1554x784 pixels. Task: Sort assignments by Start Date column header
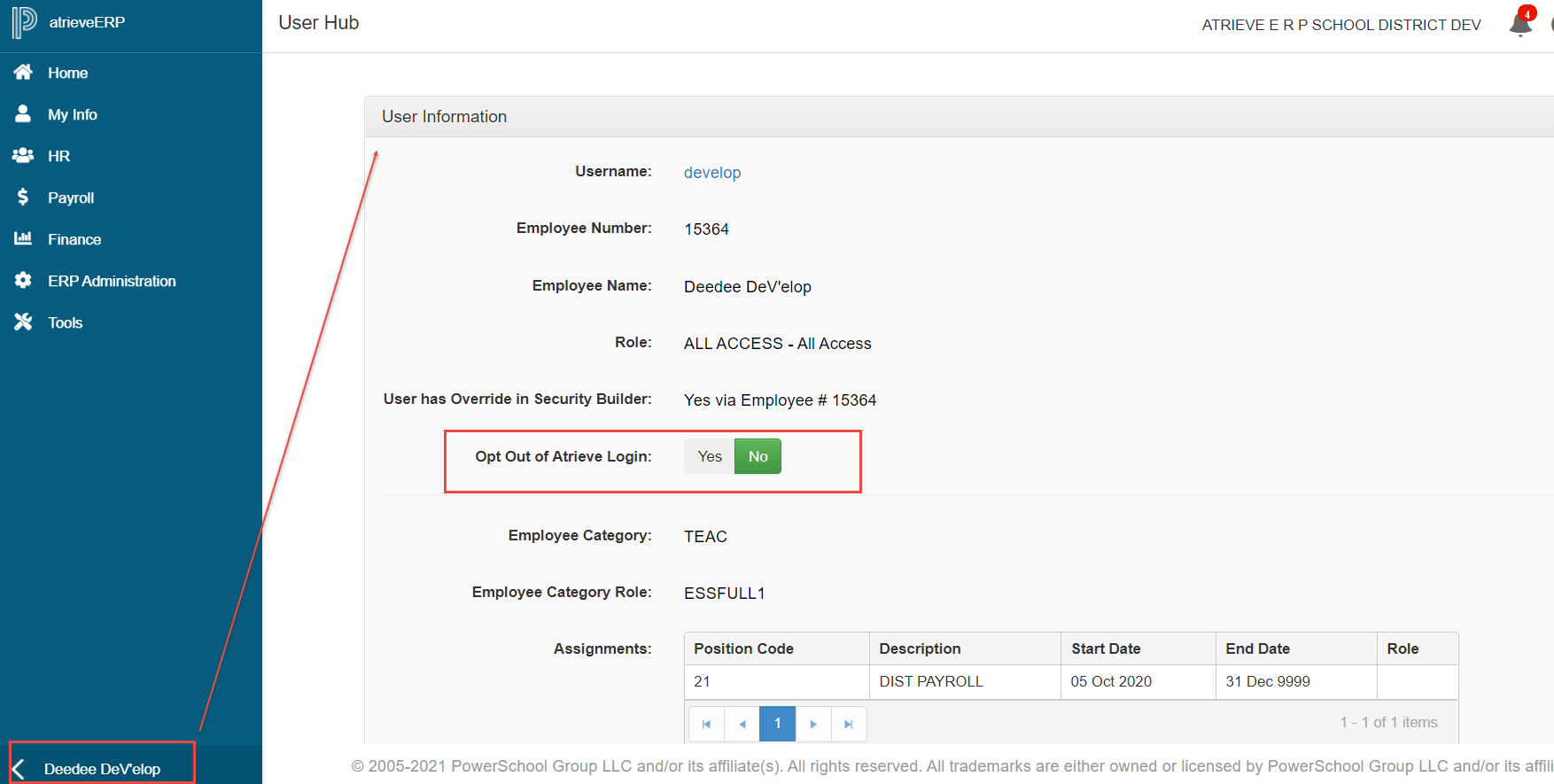click(1106, 648)
